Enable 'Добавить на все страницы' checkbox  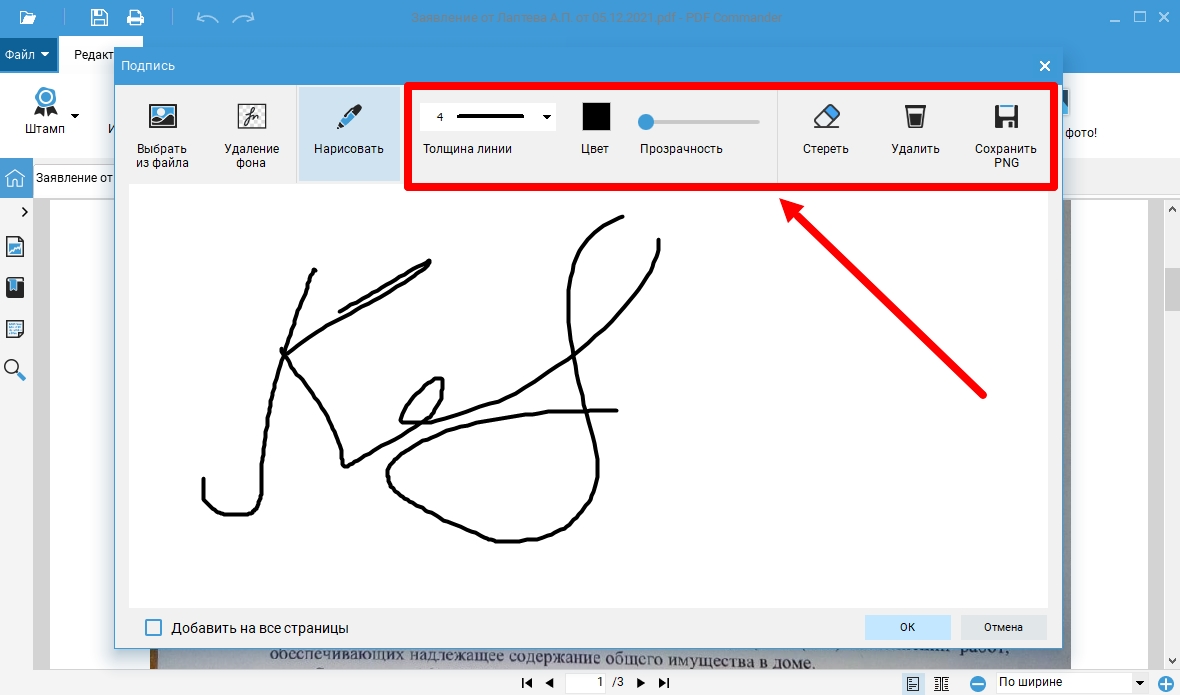click(x=154, y=628)
